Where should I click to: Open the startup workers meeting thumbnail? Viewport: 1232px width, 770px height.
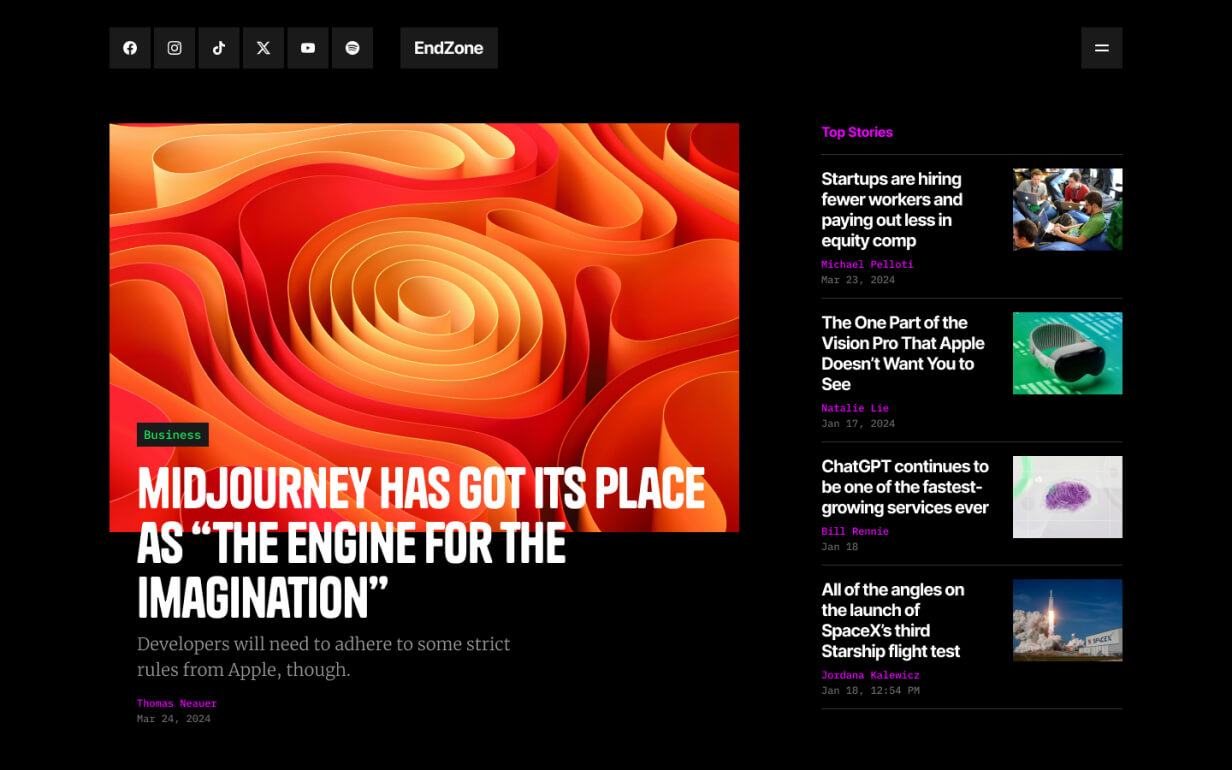[1067, 209]
